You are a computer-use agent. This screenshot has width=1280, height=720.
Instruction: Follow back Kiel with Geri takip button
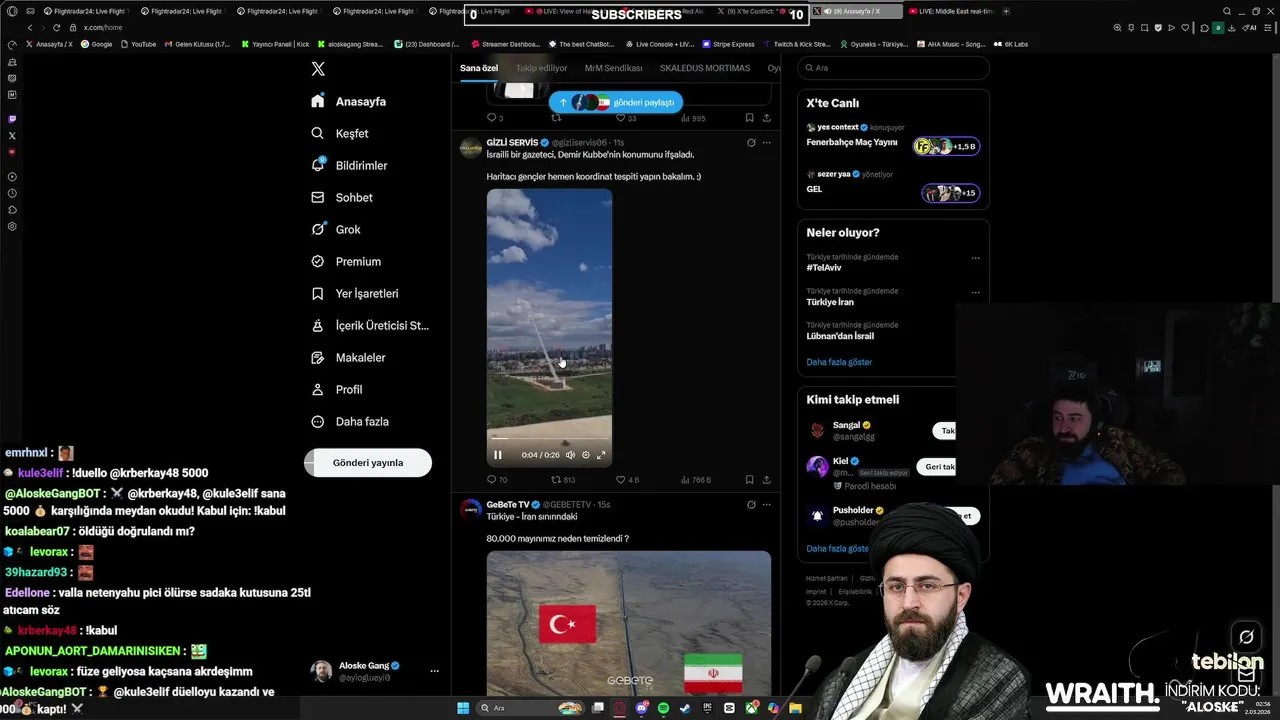(x=936, y=467)
